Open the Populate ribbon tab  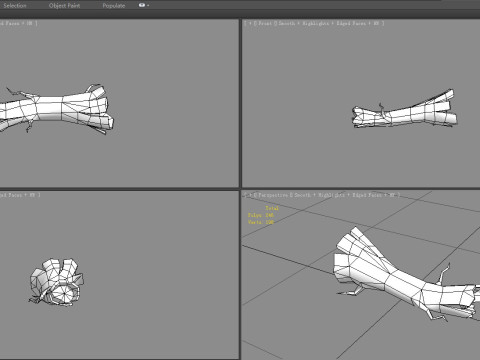point(114,5)
